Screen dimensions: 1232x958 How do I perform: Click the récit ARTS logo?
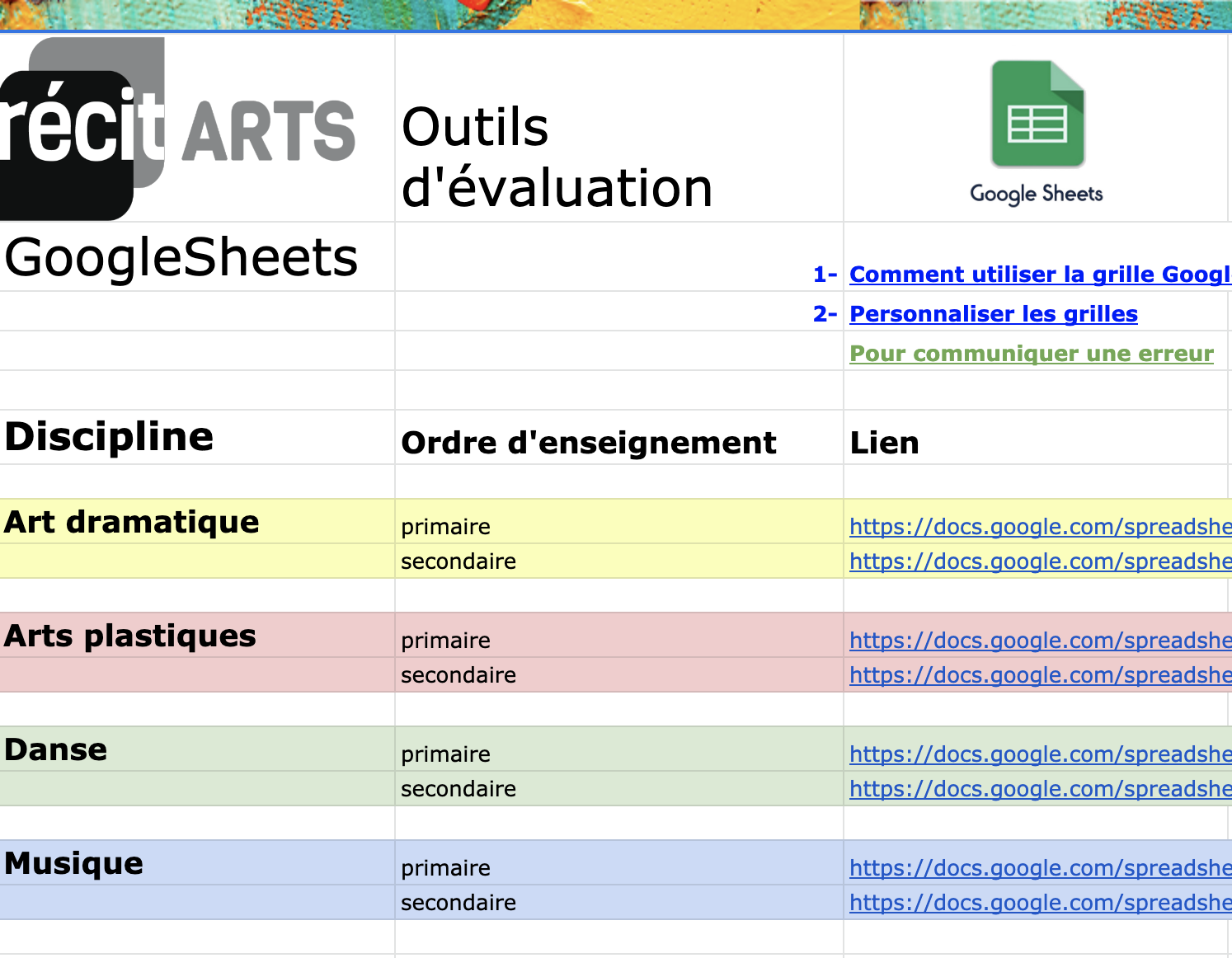pos(177,129)
